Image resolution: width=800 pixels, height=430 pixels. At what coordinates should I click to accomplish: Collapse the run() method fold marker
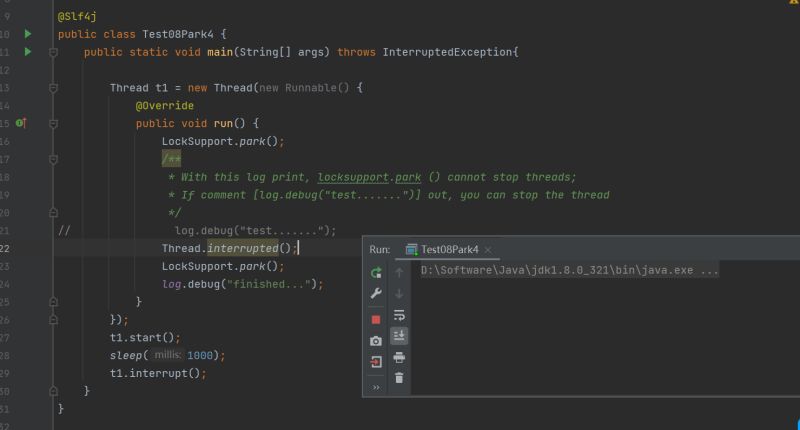tap(53, 123)
